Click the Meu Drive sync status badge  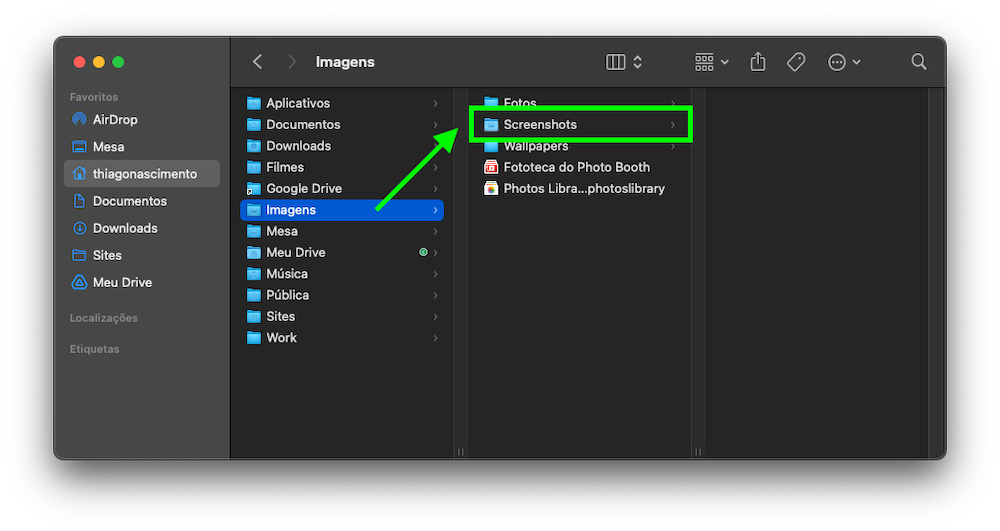pyautogui.click(x=423, y=252)
